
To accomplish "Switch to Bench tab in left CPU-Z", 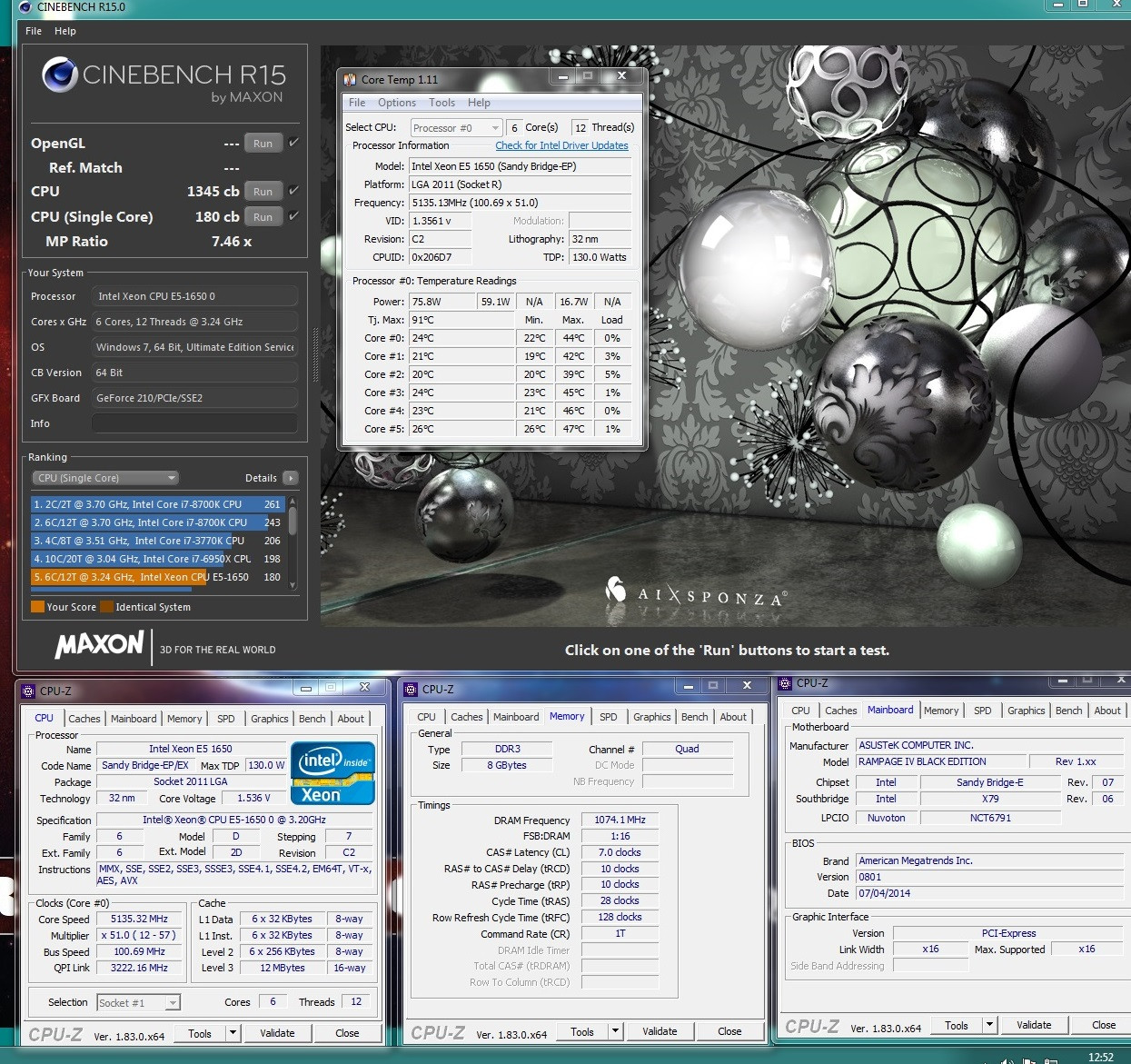I will pyautogui.click(x=312, y=719).
